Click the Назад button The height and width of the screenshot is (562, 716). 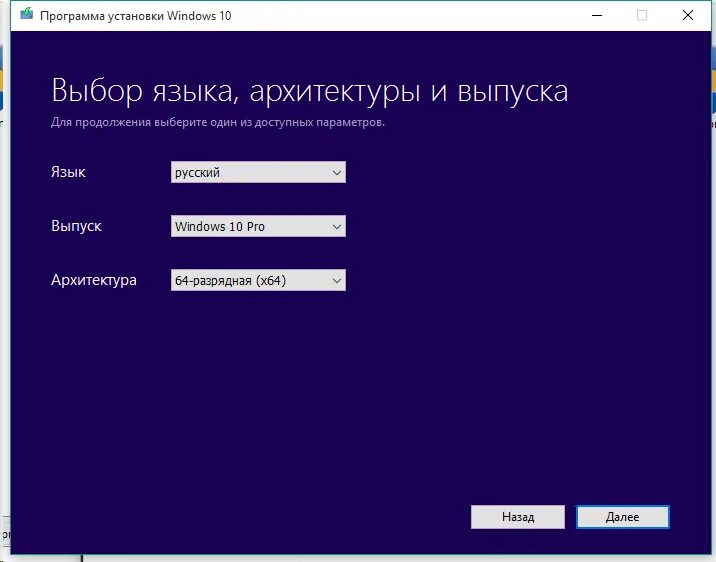(x=518, y=517)
